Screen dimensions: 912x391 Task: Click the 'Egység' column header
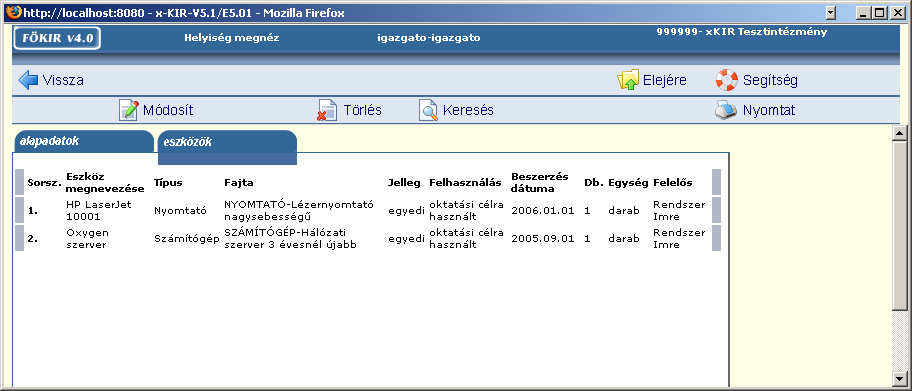628,183
